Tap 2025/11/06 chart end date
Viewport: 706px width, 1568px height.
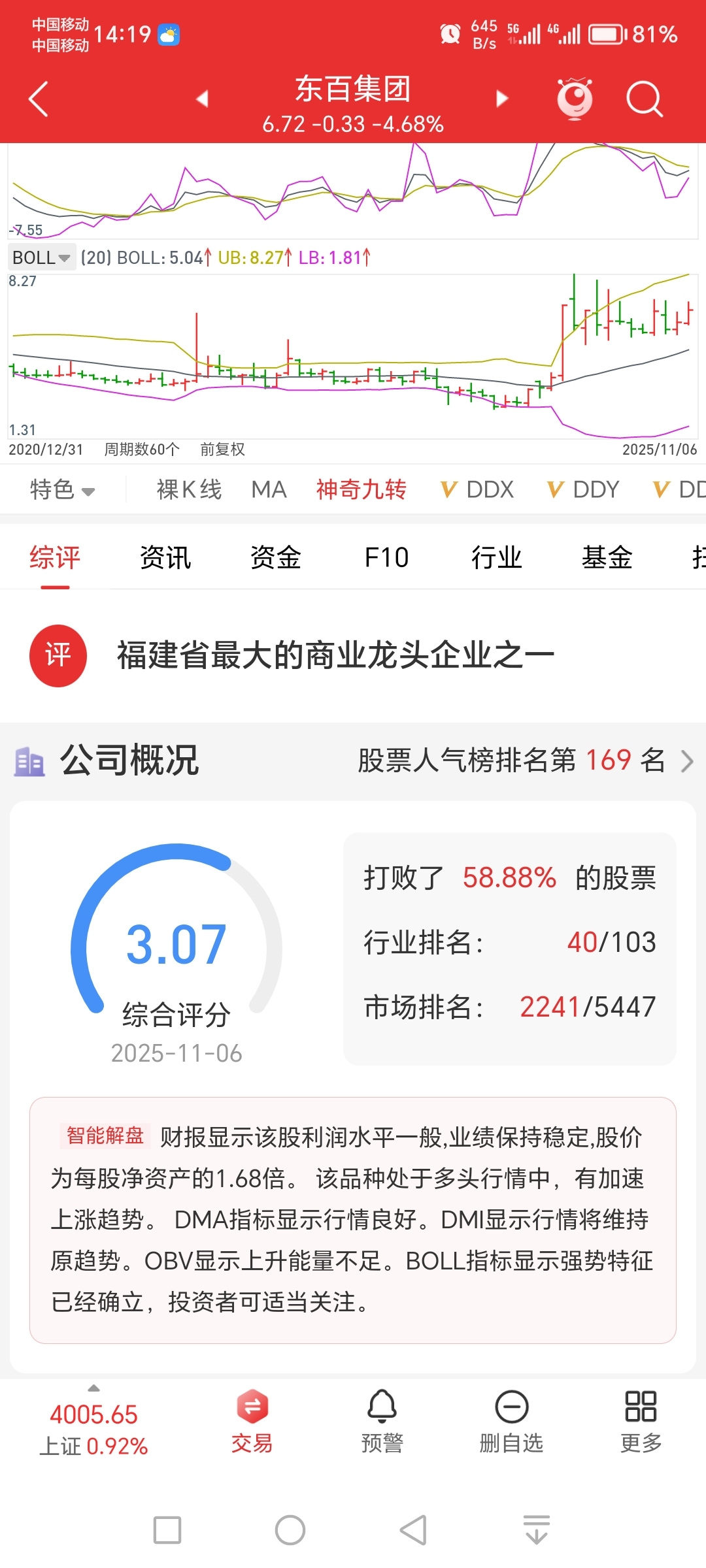coord(660,449)
